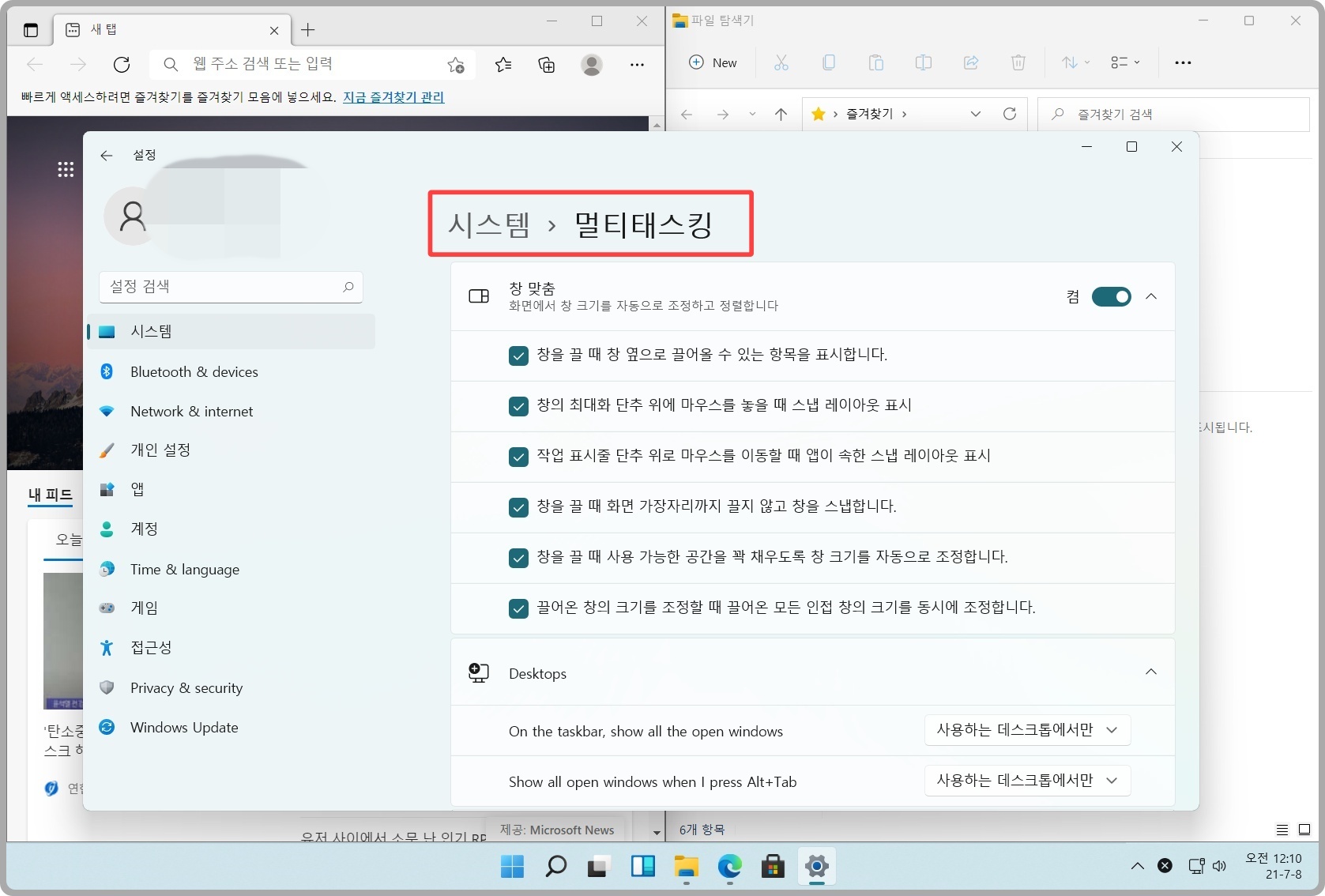The image size is (1325, 896).
Task: Turn off the 창 맞춤 snap windows toggle
Action: tap(1112, 296)
